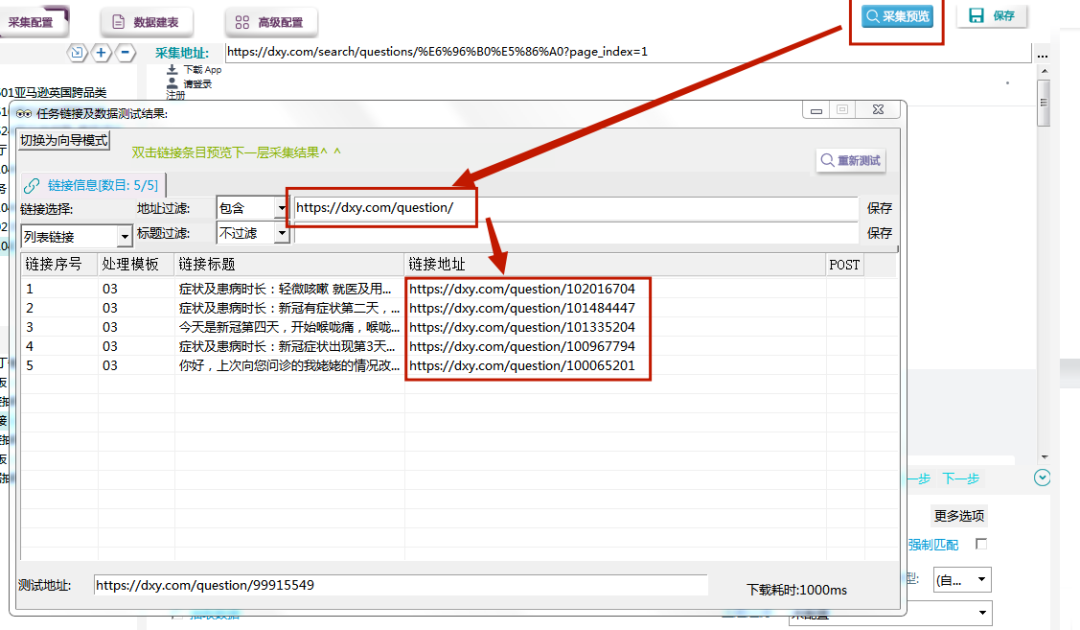Viewport: 1080px width, 630px height.
Task: Click the minimize button of the test result dialog
Action: click(816, 110)
